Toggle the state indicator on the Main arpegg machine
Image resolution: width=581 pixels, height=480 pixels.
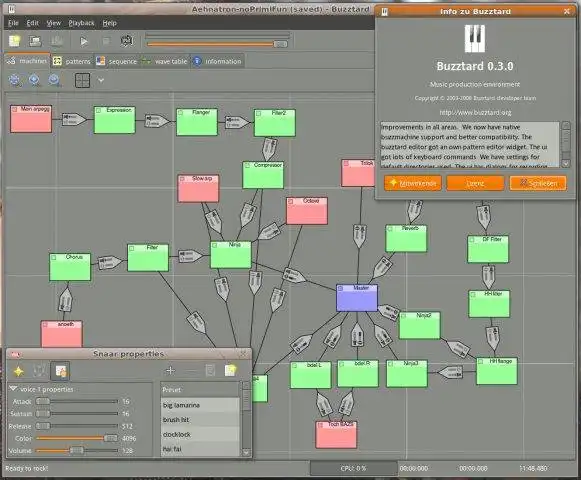pyautogui.click(x=14, y=109)
